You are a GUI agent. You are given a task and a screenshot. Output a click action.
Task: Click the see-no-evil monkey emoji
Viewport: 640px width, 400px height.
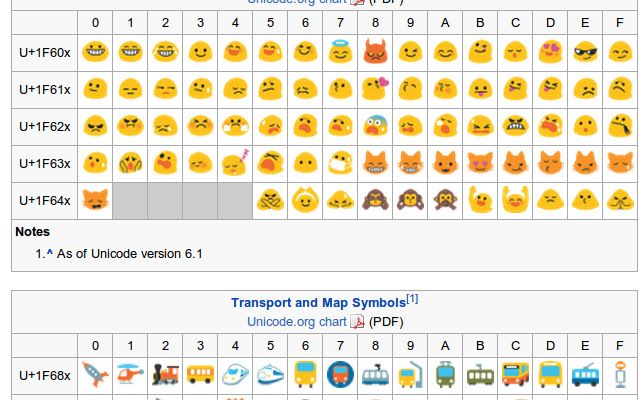[376, 200]
